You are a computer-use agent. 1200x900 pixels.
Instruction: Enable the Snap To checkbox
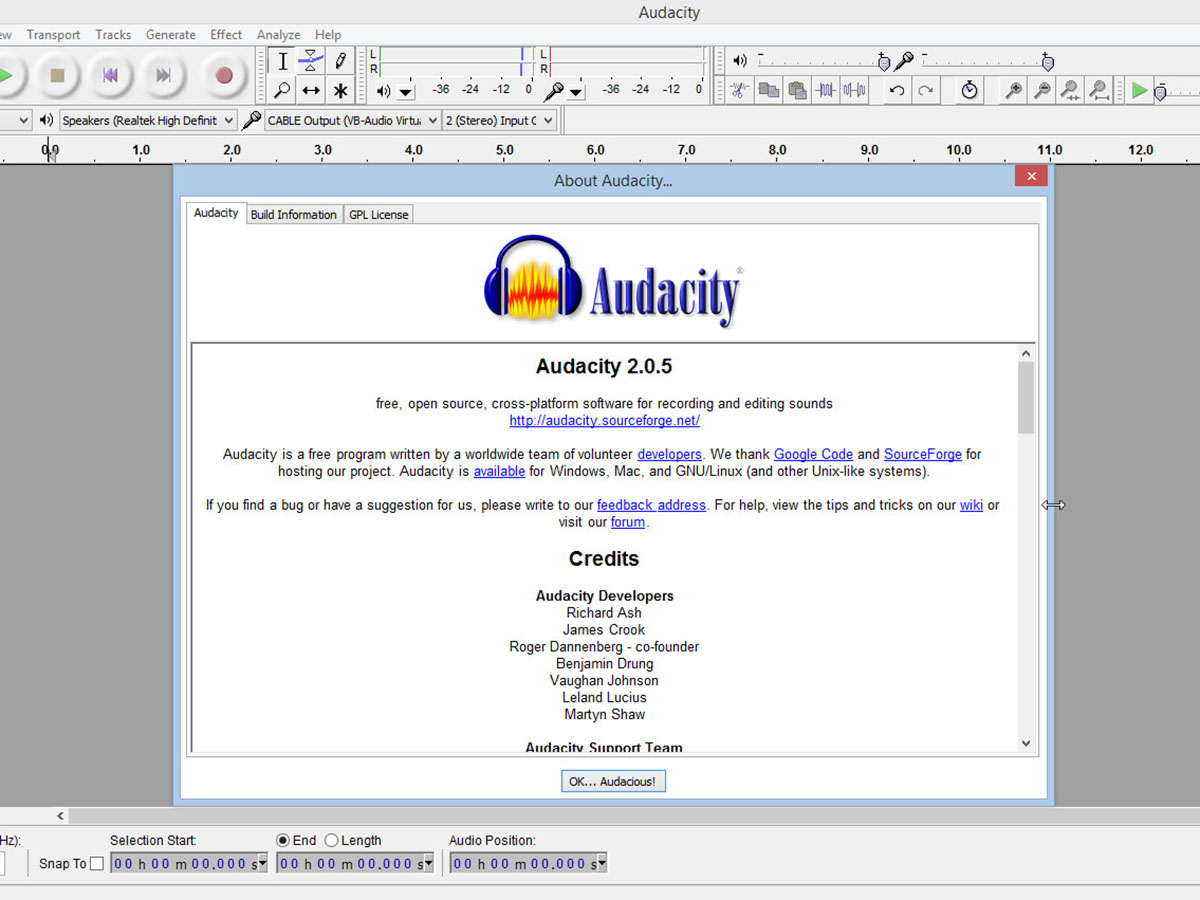(97, 863)
